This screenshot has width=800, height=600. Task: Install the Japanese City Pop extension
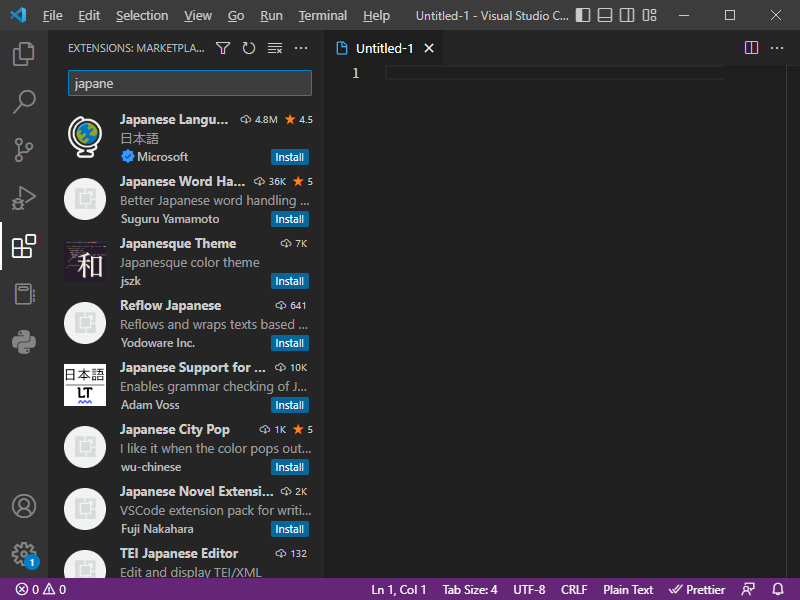point(289,467)
